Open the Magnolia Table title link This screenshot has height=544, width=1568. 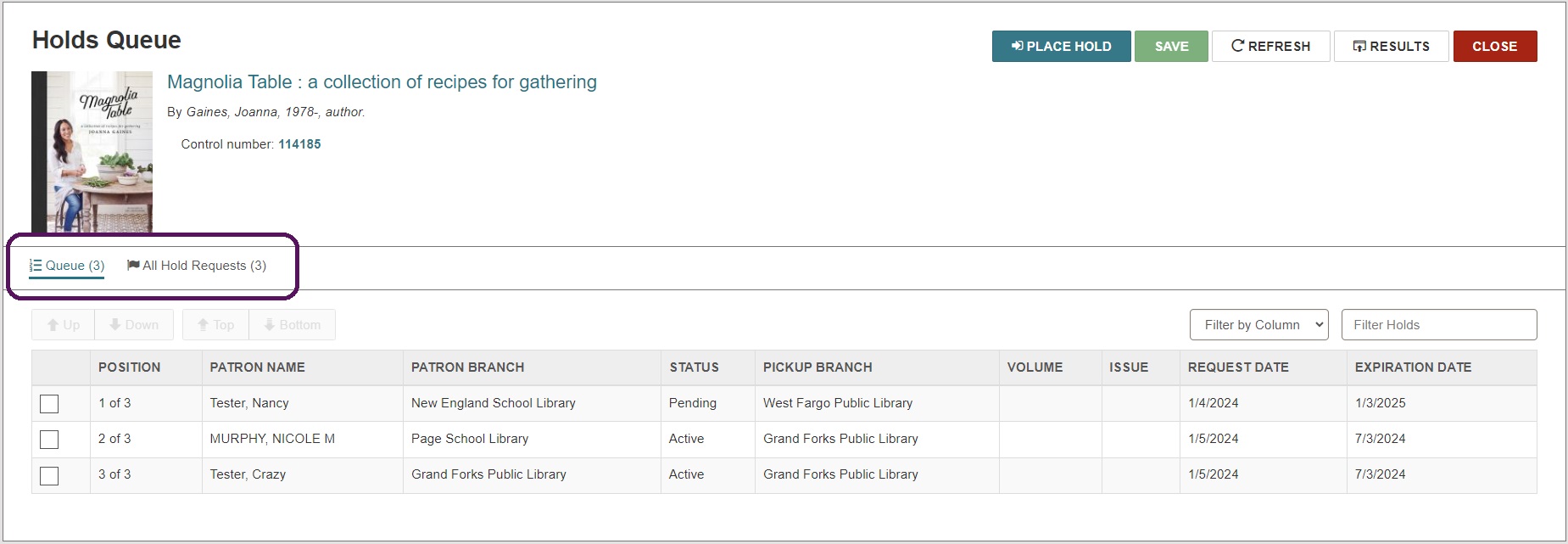pos(382,82)
